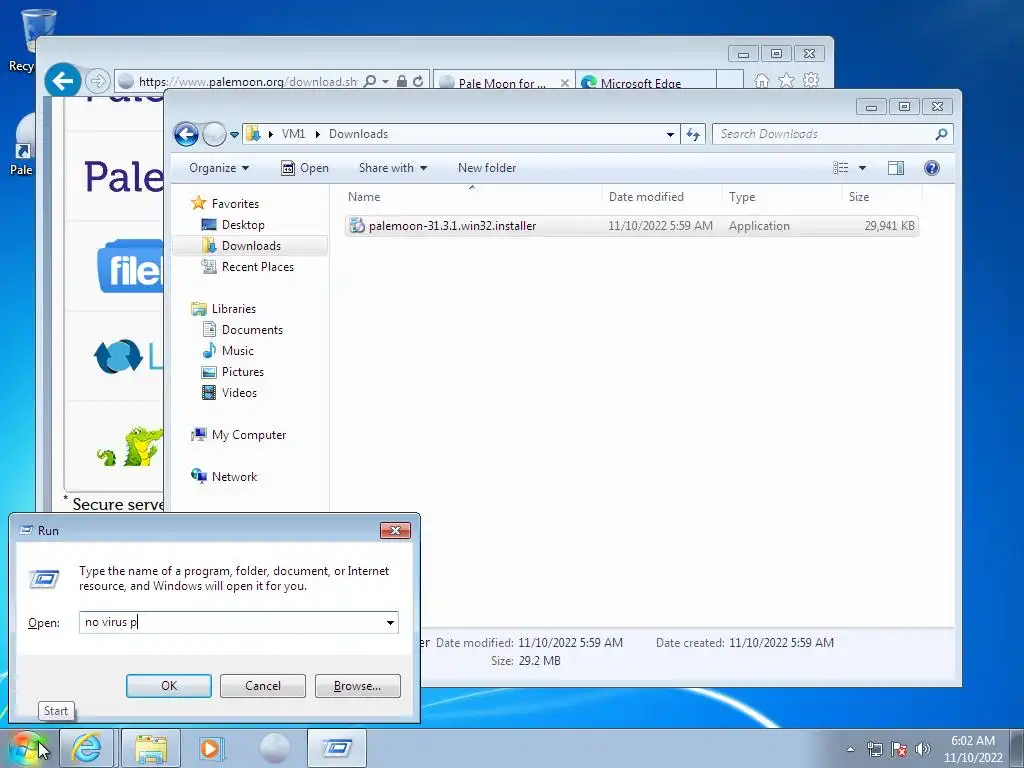
Task: Open Recent Places in the sidebar
Action: 257,266
